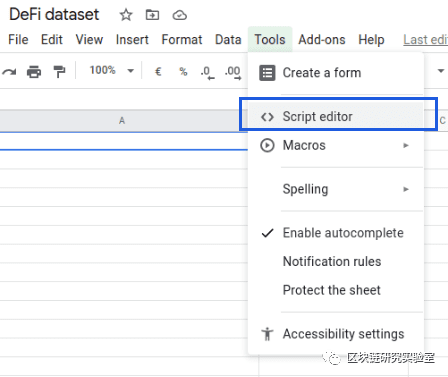Open the Edit menu

[52, 40]
